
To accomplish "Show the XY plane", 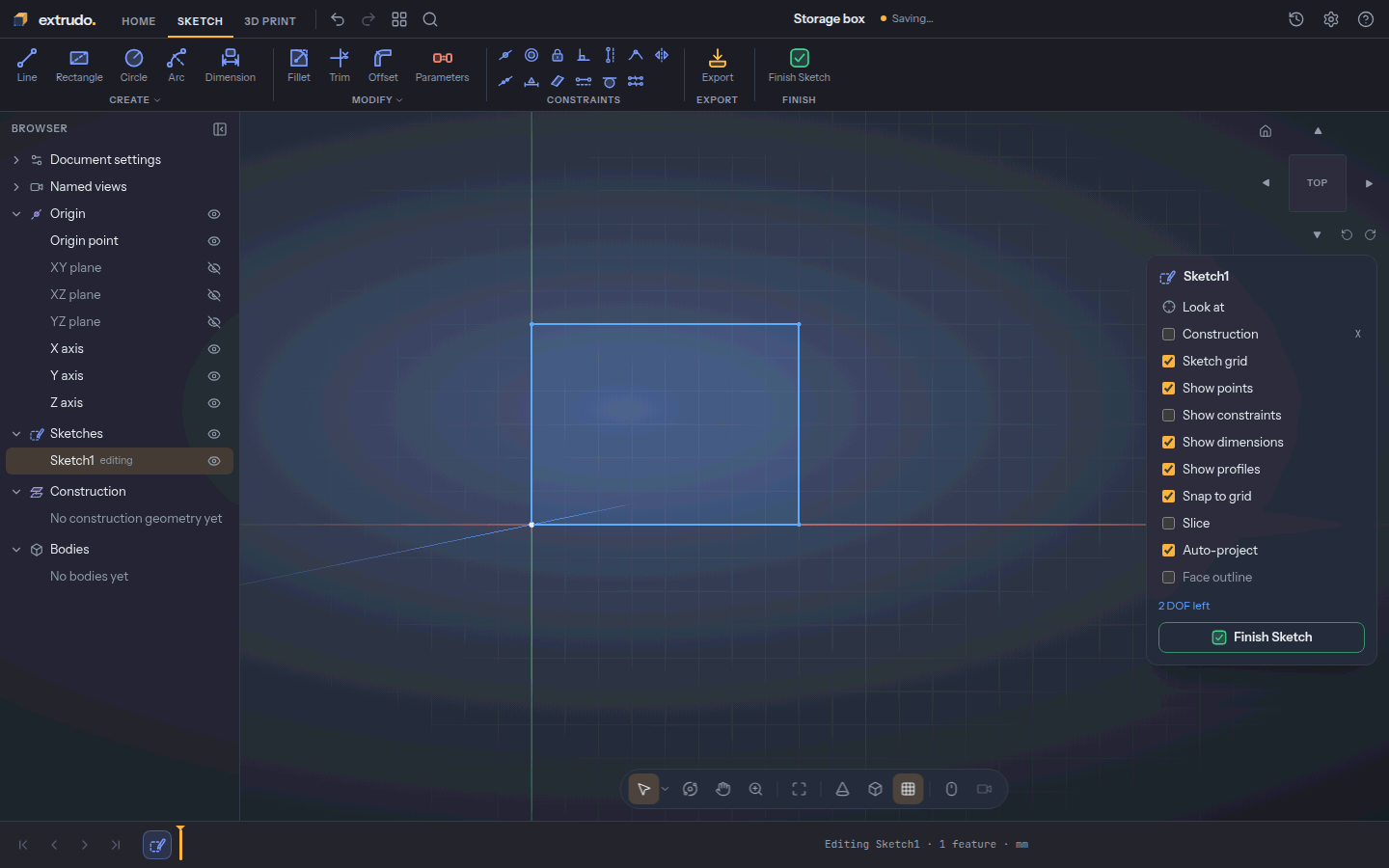I will coord(214,268).
